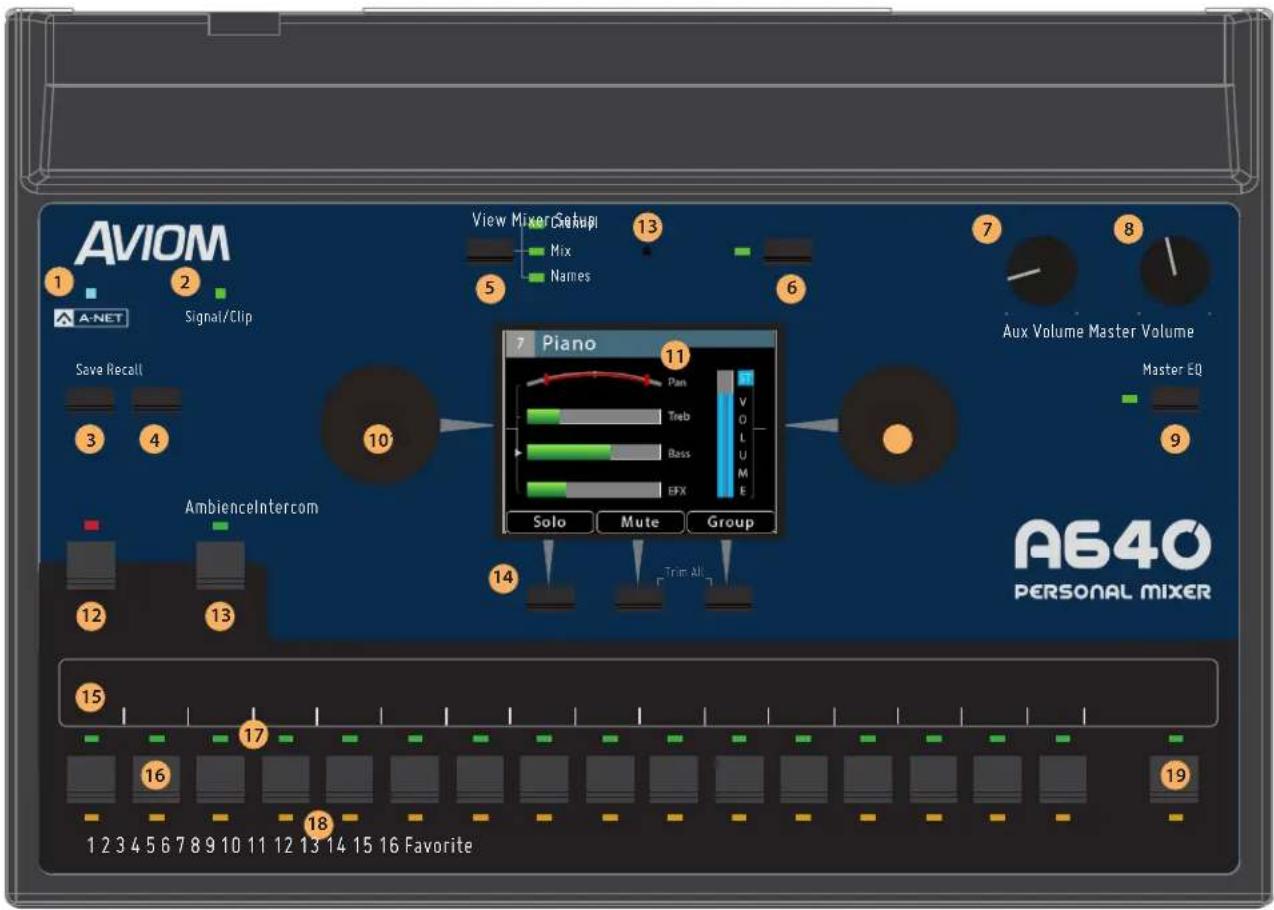Click the yellow LED below the sixteenth channel button
Viewport: 1274px width, 910px height.
pyautogui.click(x=1062, y=818)
